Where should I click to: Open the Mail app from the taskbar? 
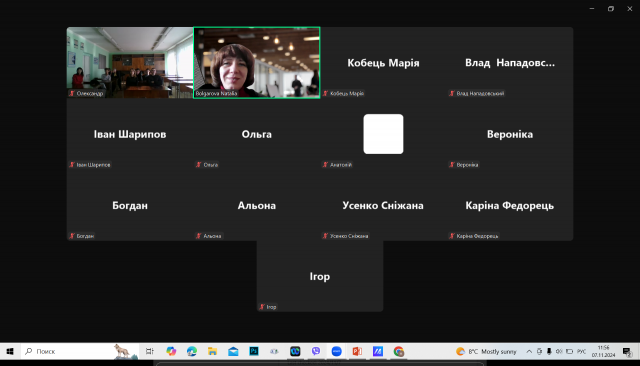pyautogui.click(x=233, y=351)
